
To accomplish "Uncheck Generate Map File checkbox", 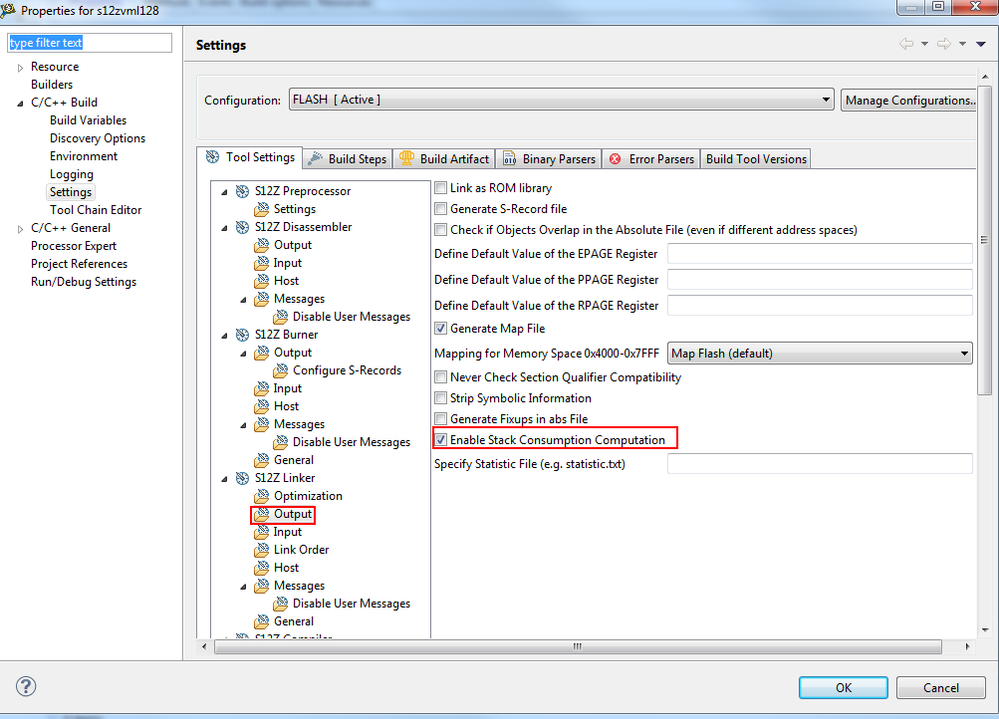I will (x=440, y=329).
